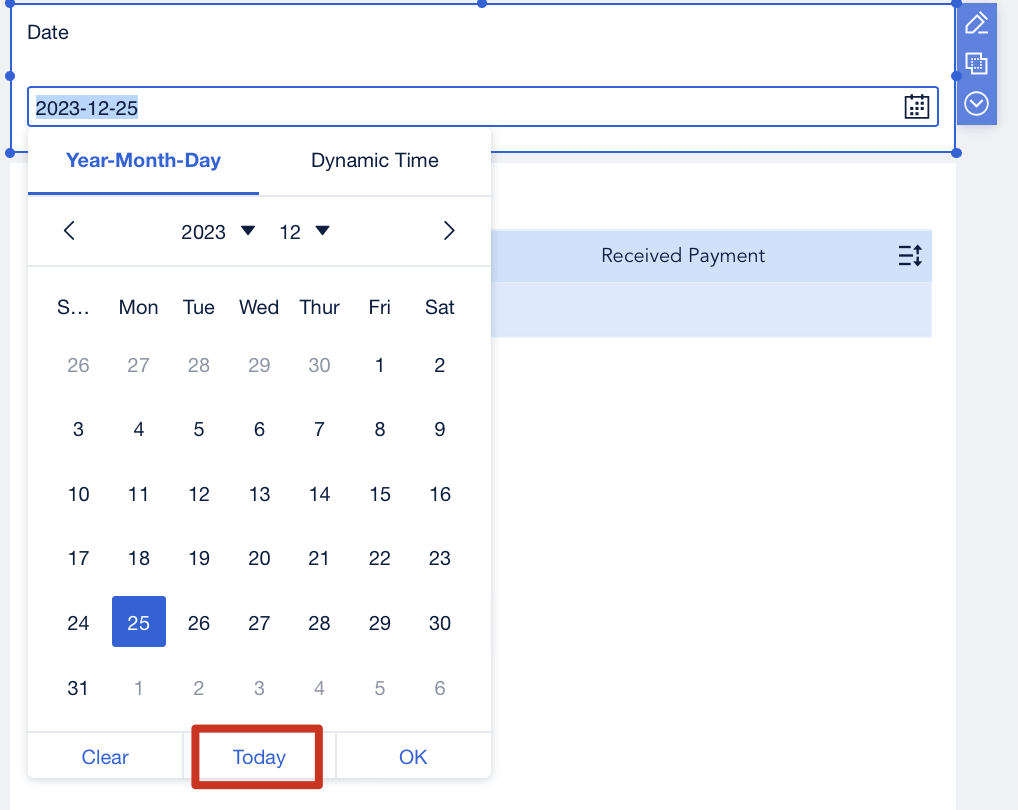The height and width of the screenshot is (810, 1018).
Task: Select the highlighted date 25
Action: [138, 622]
